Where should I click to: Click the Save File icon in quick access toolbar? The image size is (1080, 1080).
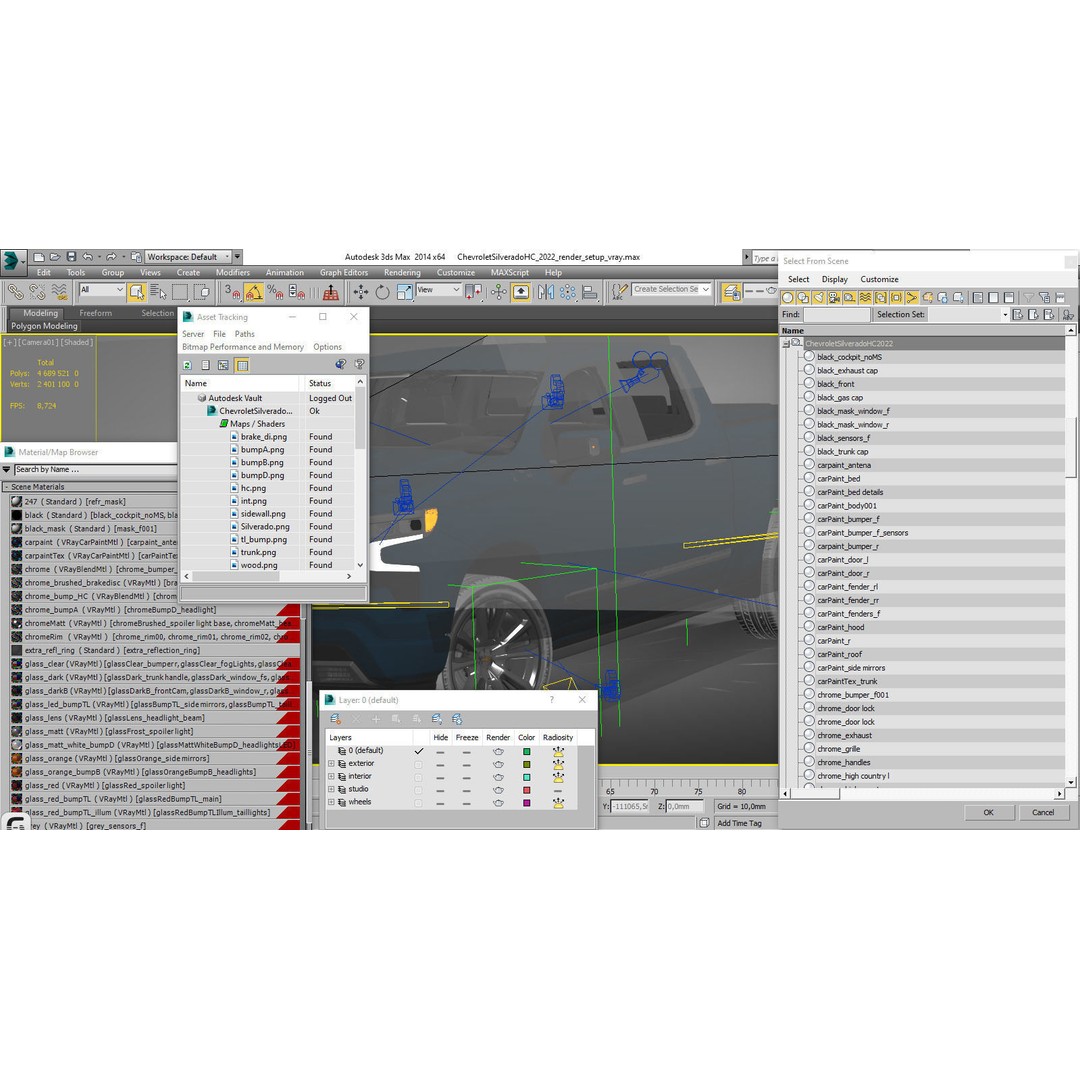(72, 257)
